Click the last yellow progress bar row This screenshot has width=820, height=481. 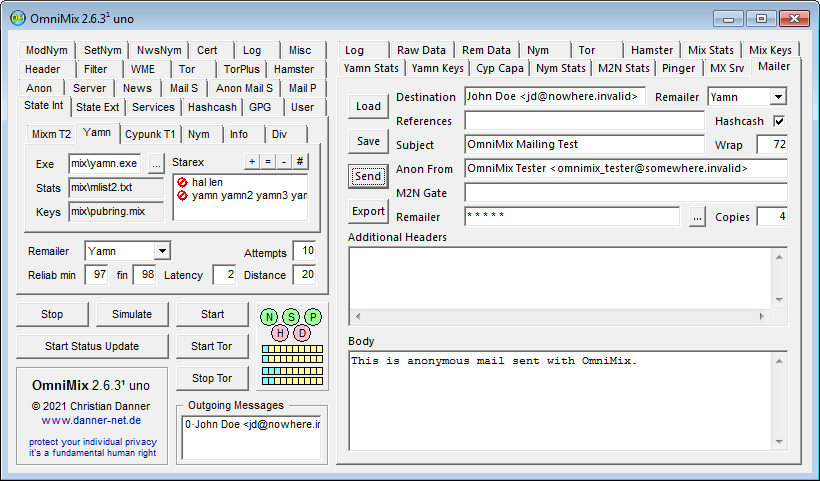pos(292,381)
